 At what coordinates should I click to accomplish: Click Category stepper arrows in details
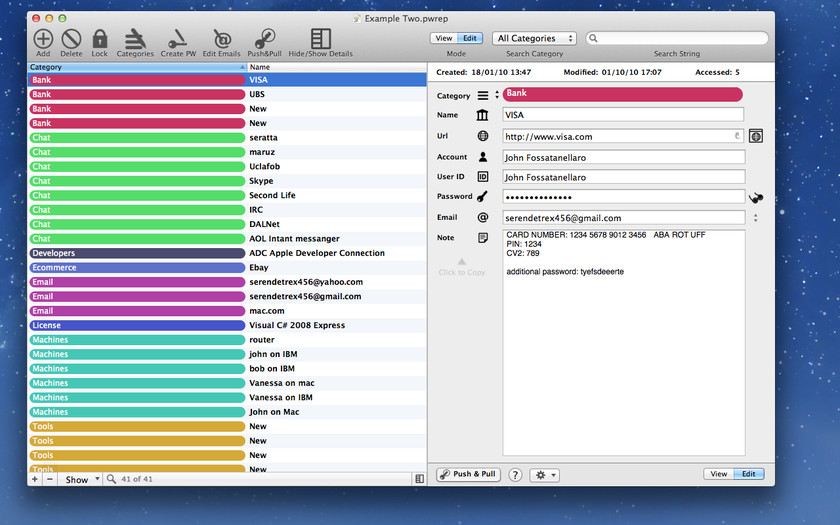coord(497,95)
